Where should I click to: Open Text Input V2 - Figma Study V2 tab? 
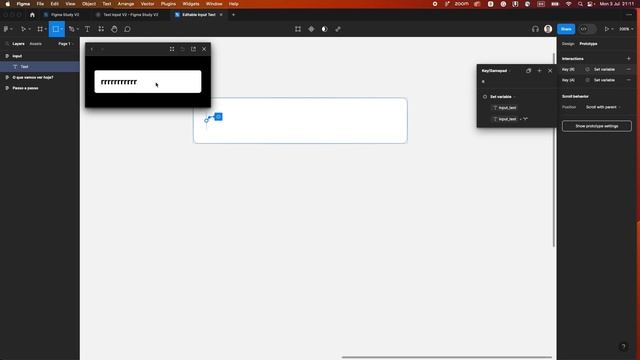(127, 15)
